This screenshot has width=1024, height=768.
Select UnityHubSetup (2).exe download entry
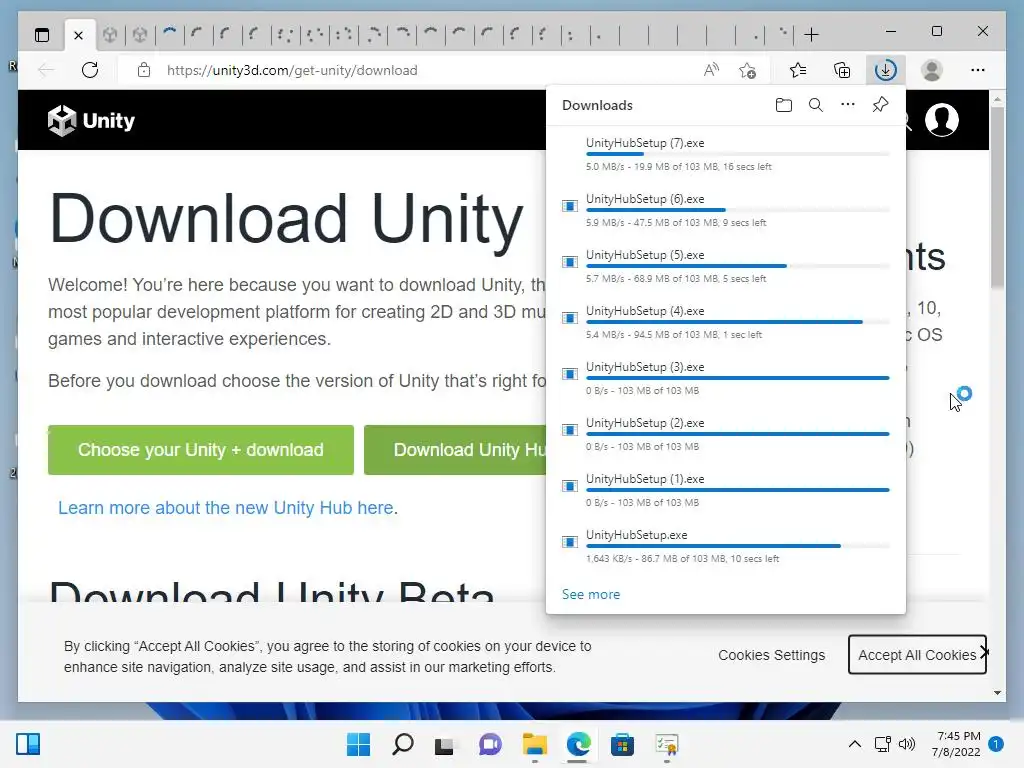pos(726,435)
